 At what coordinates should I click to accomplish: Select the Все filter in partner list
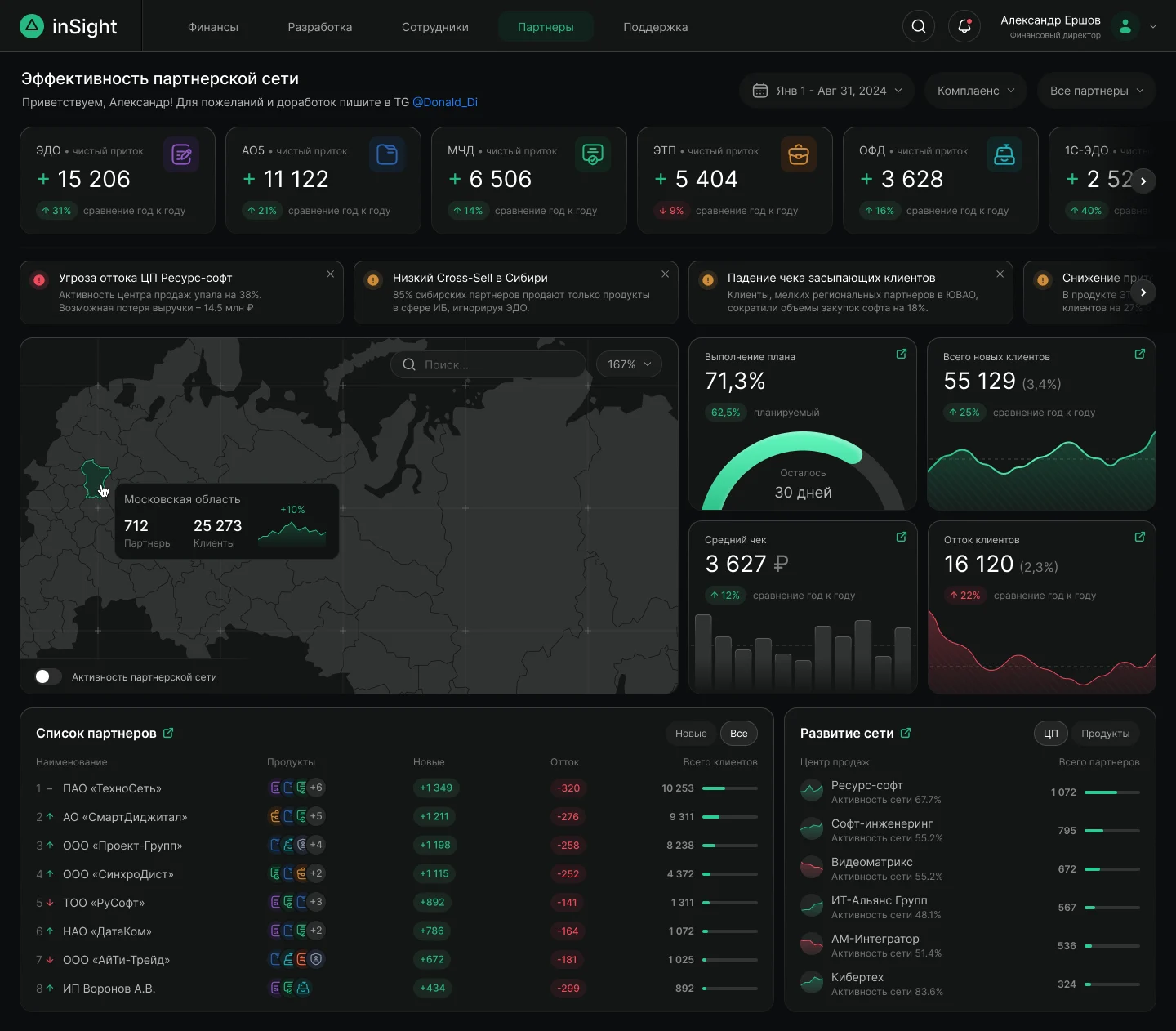pos(739,734)
